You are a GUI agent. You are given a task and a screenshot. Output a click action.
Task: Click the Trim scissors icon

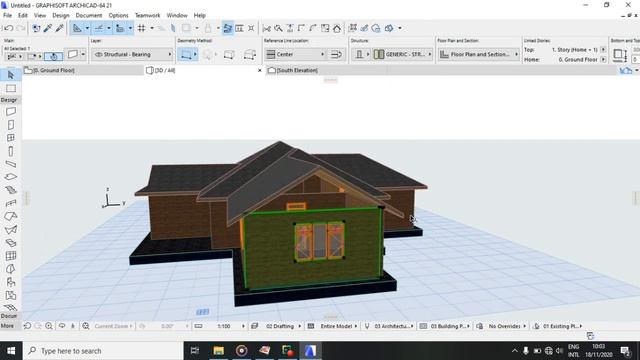pyautogui.click(x=267, y=28)
